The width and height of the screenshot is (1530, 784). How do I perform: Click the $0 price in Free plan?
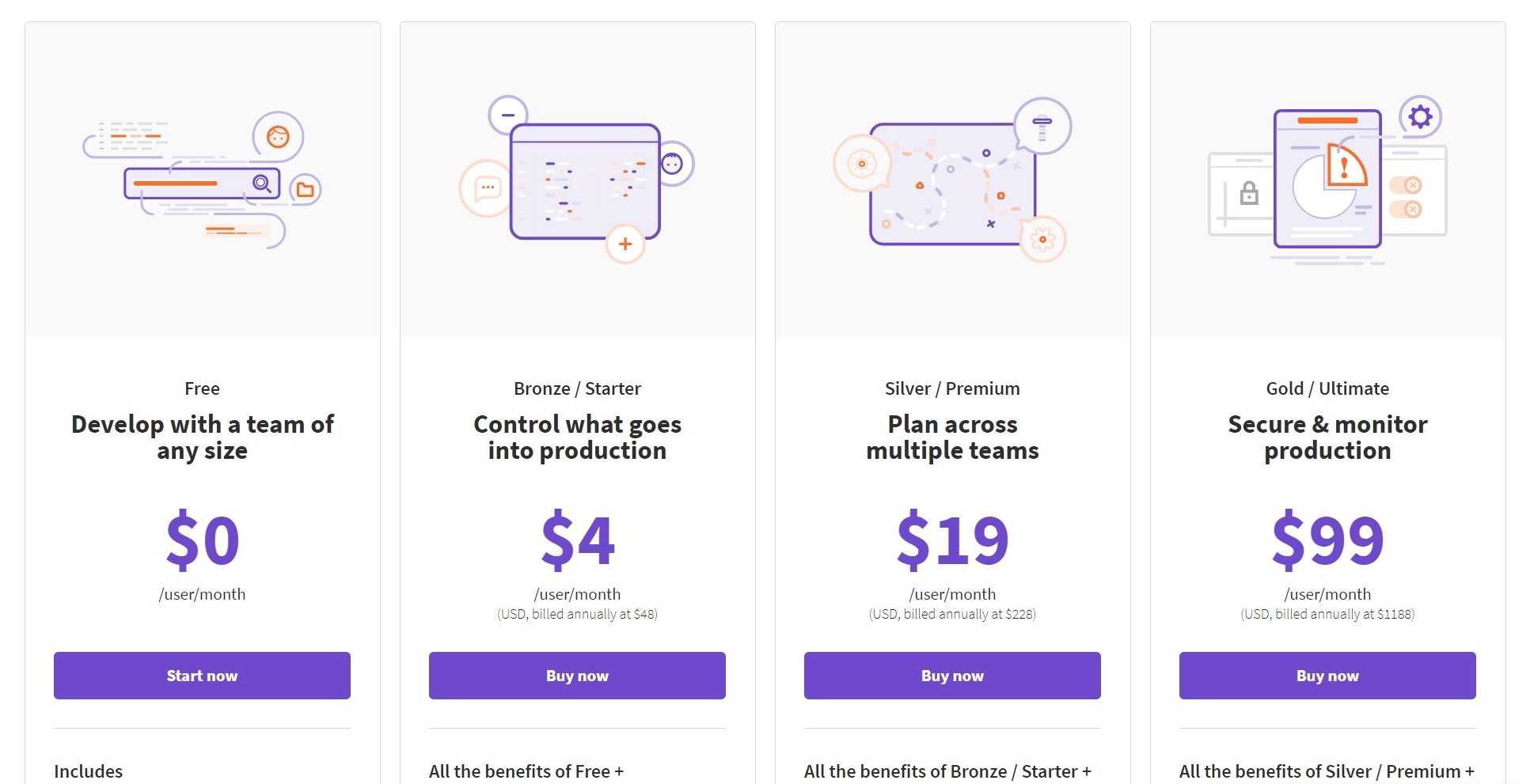202,540
